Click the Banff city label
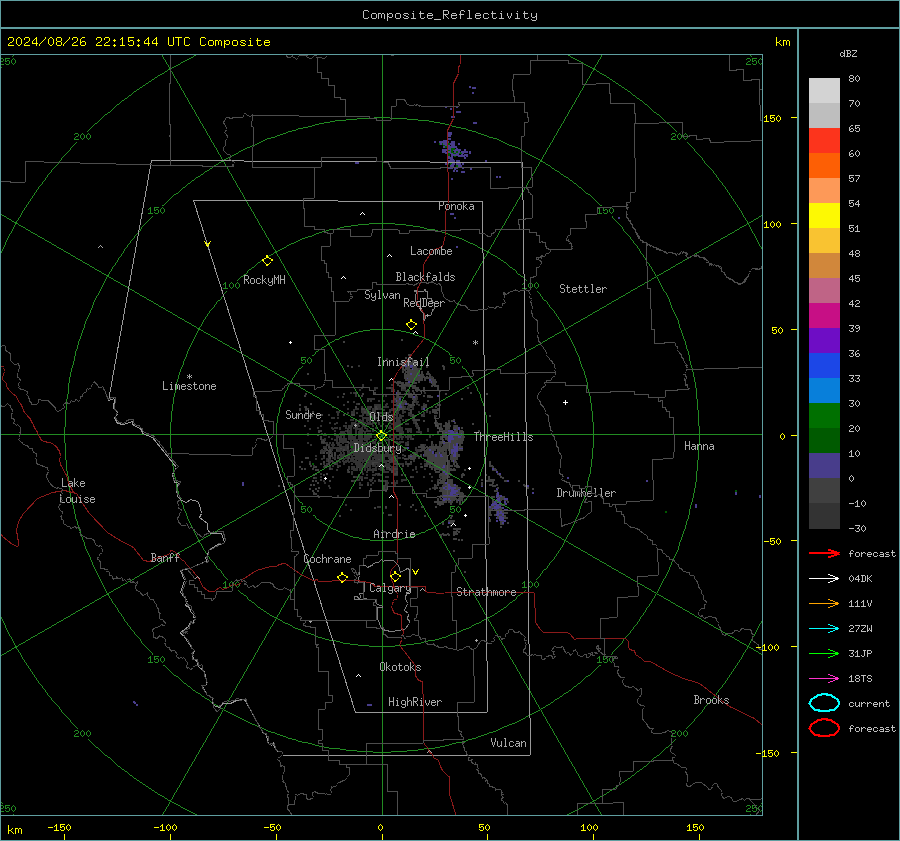Image resolution: width=900 pixels, height=841 pixels. [165, 558]
